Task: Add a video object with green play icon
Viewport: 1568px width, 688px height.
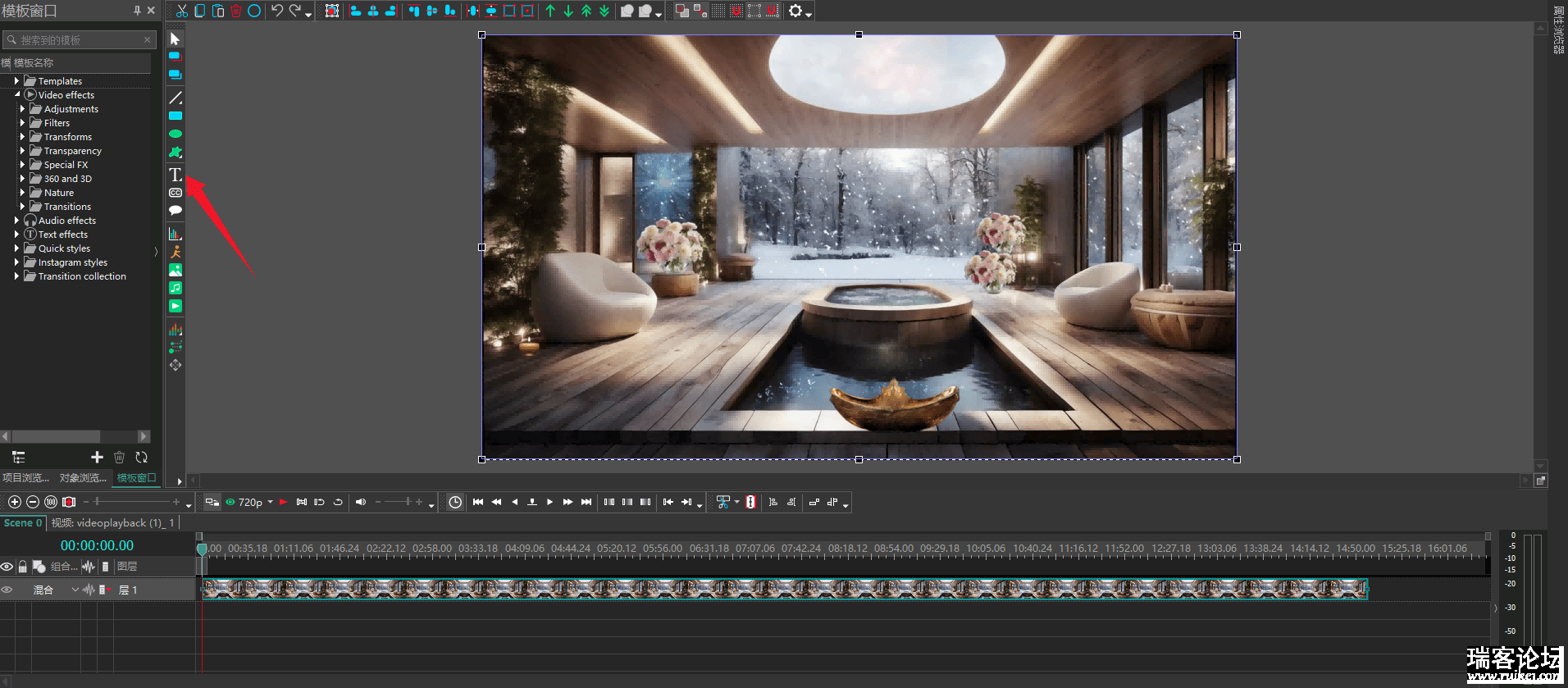Action: pos(175,306)
